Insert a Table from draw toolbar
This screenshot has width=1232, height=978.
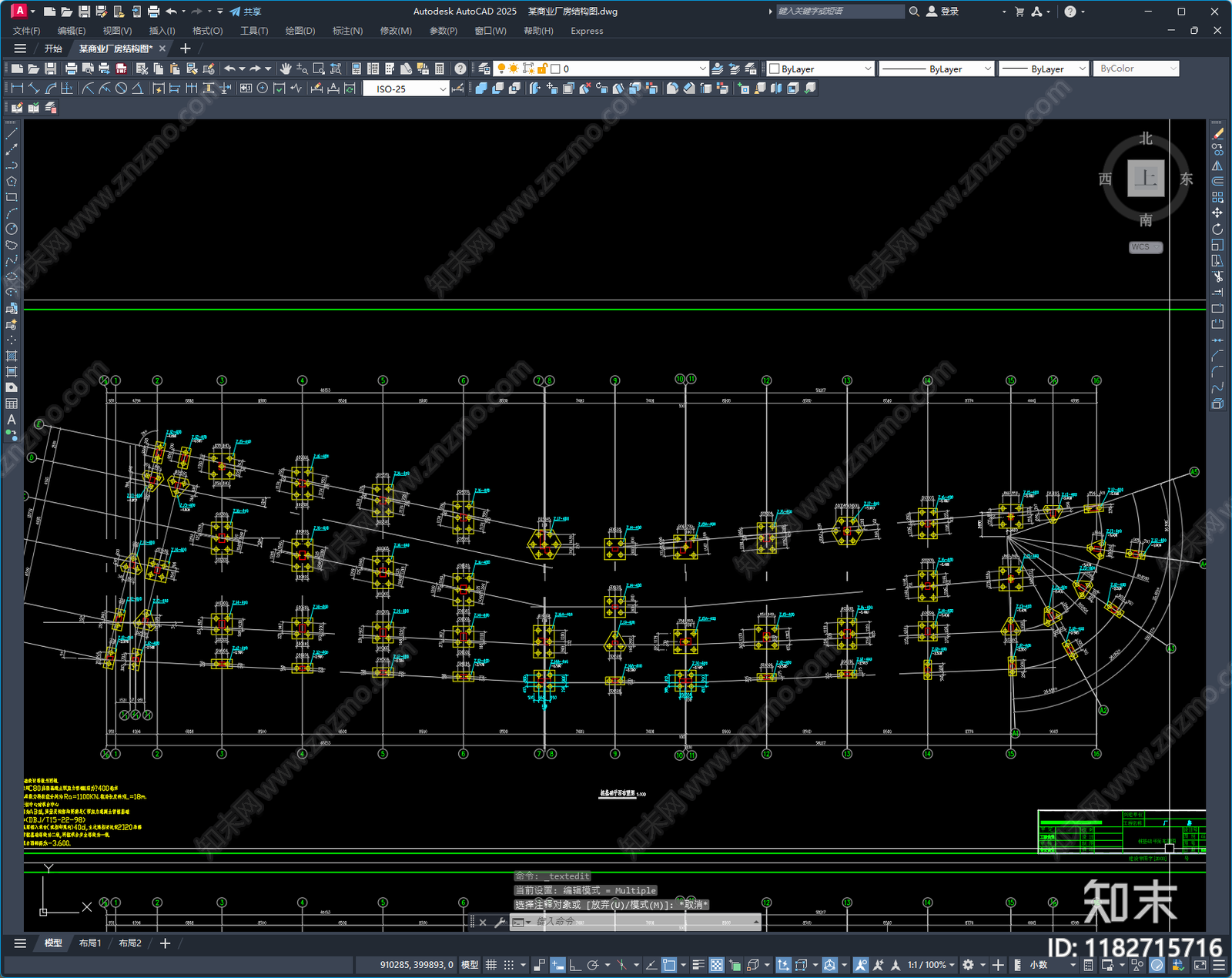coord(12,404)
